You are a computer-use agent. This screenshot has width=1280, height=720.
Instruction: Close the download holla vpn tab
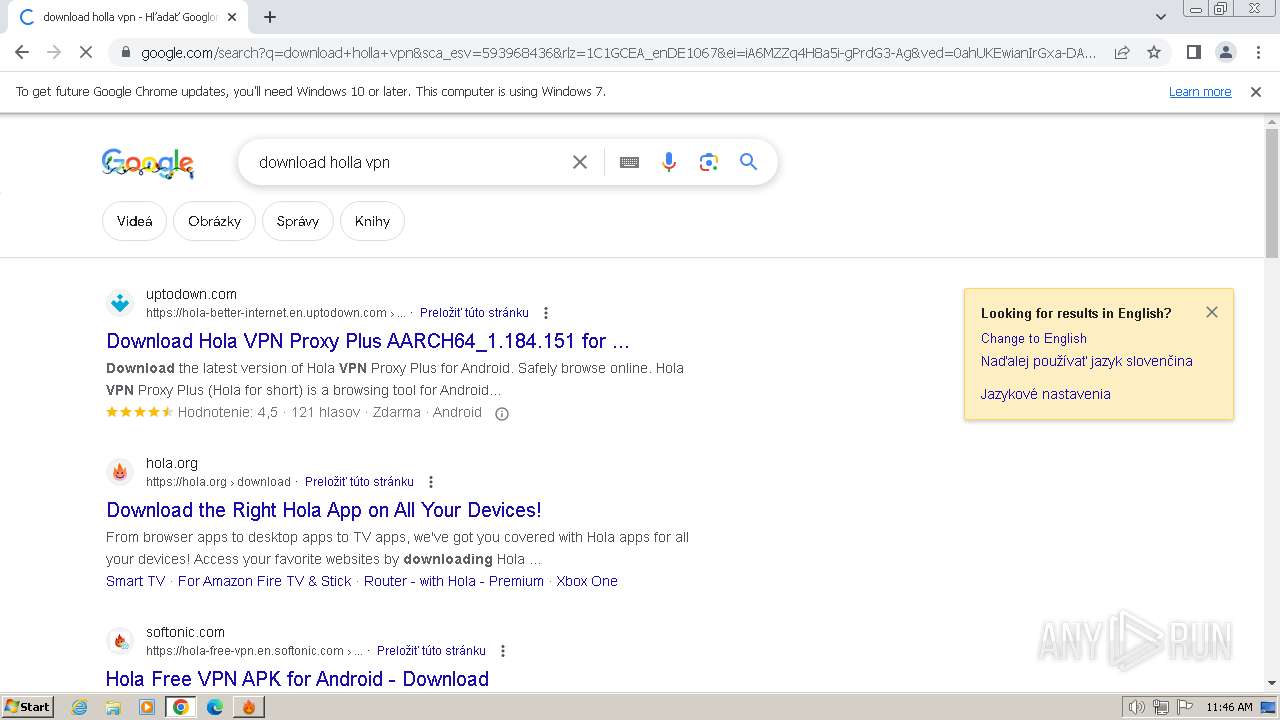(232, 17)
